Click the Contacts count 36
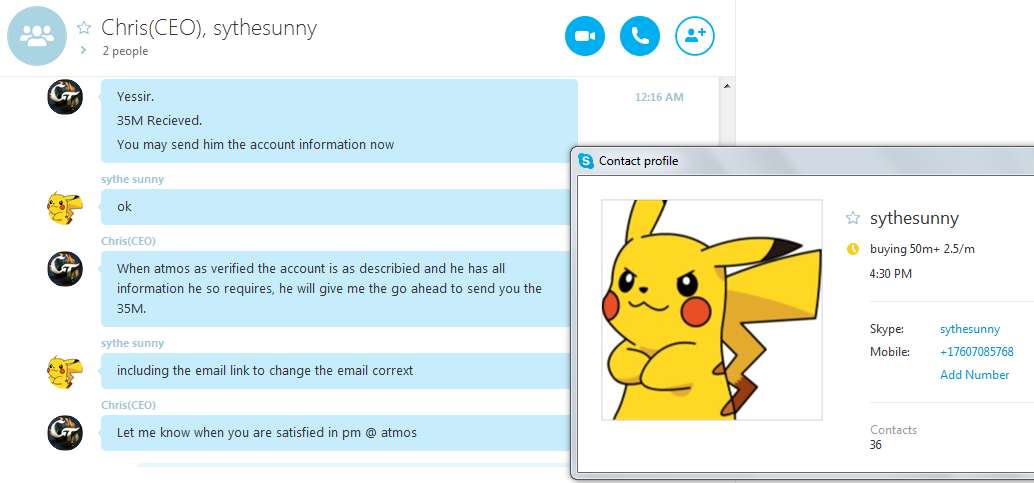Screen dimensions: 1034x483 [876, 445]
